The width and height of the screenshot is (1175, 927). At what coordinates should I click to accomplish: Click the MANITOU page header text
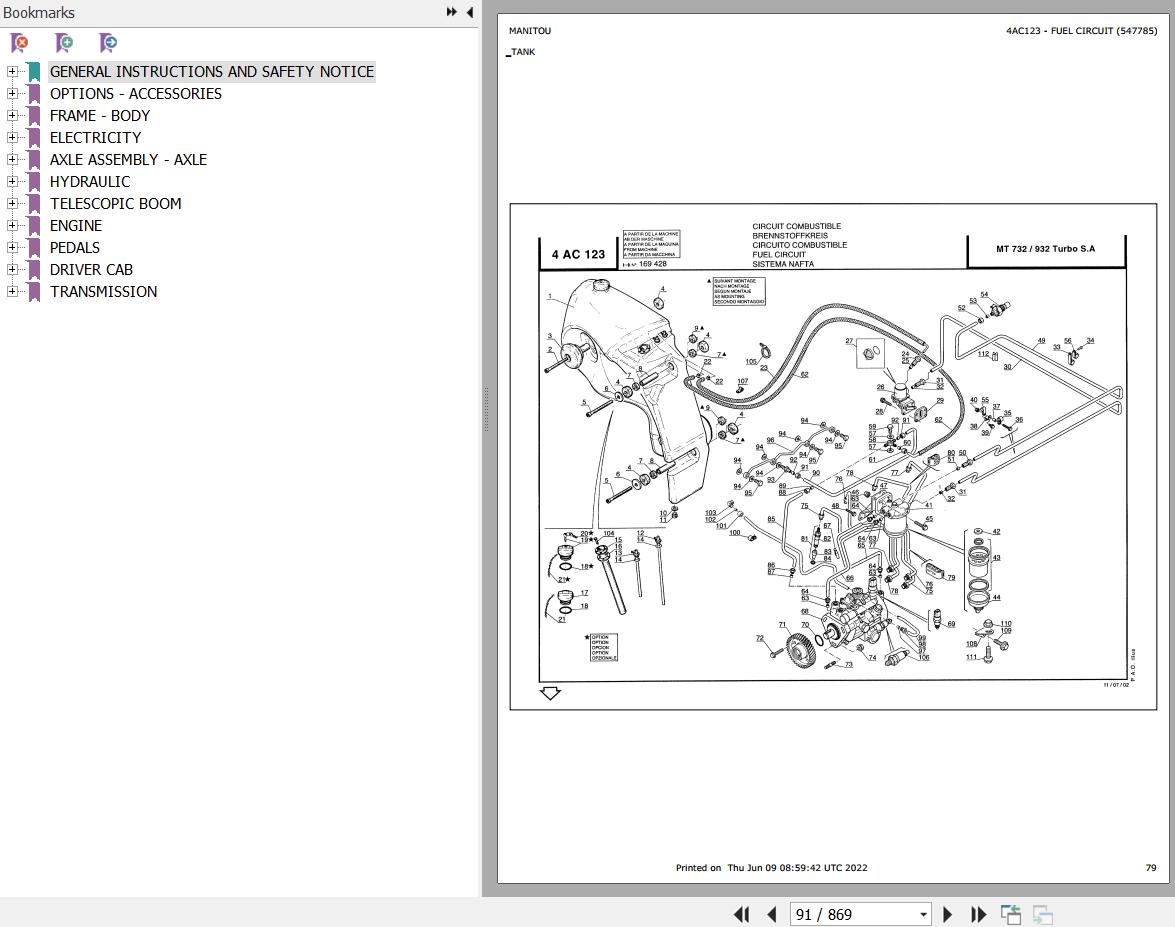(530, 31)
